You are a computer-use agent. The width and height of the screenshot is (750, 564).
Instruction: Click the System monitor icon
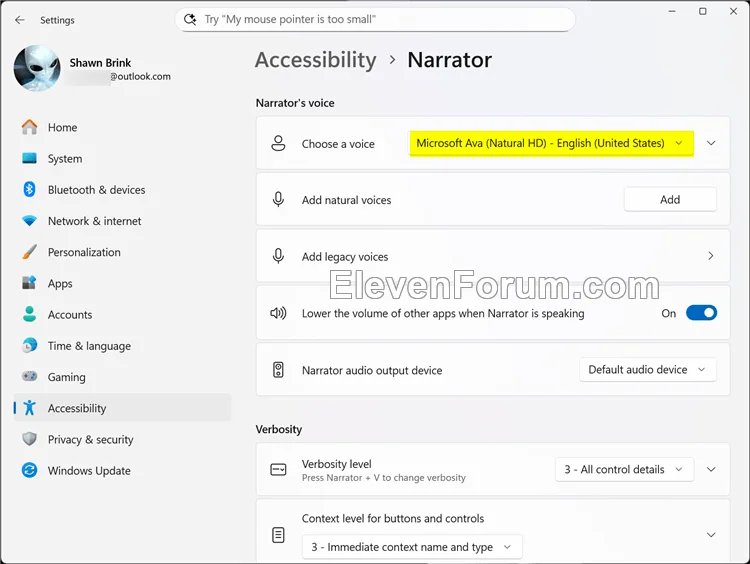(x=30, y=158)
